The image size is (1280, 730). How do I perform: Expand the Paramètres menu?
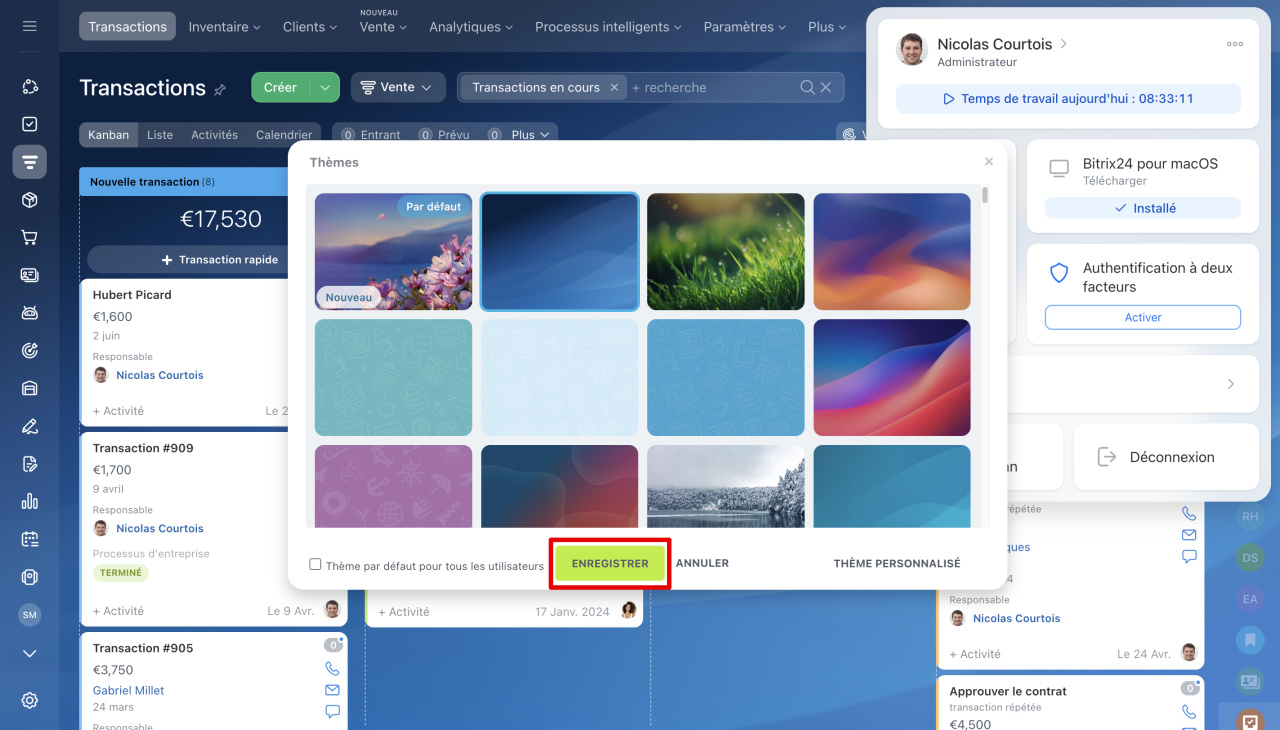coord(745,27)
